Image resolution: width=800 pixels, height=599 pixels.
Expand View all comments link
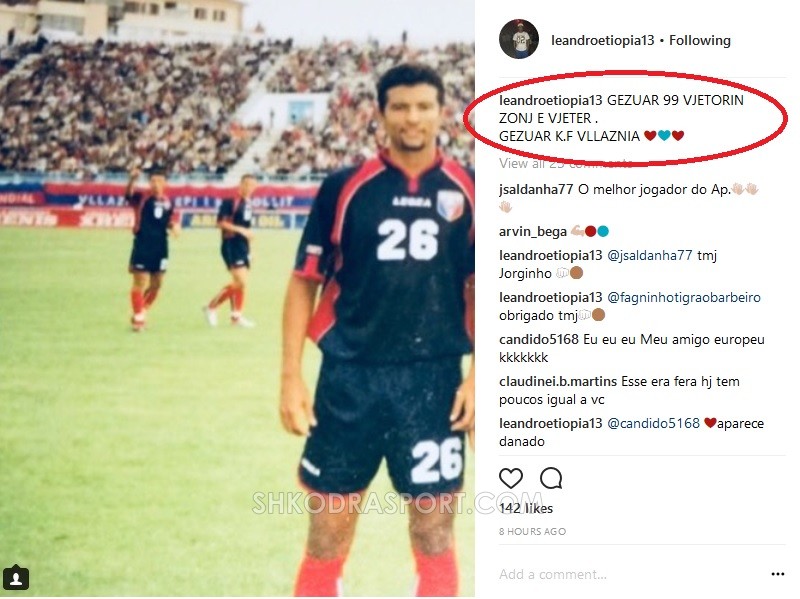click(x=565, y=163)
